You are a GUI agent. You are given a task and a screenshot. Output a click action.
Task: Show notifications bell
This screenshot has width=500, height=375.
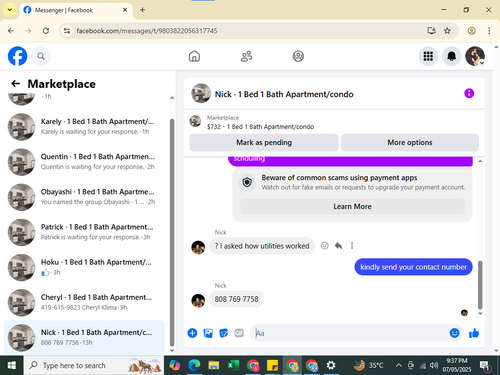point(451,56)
